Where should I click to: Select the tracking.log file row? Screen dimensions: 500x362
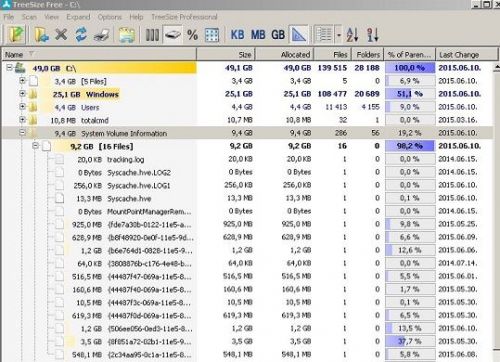[248, 159]
